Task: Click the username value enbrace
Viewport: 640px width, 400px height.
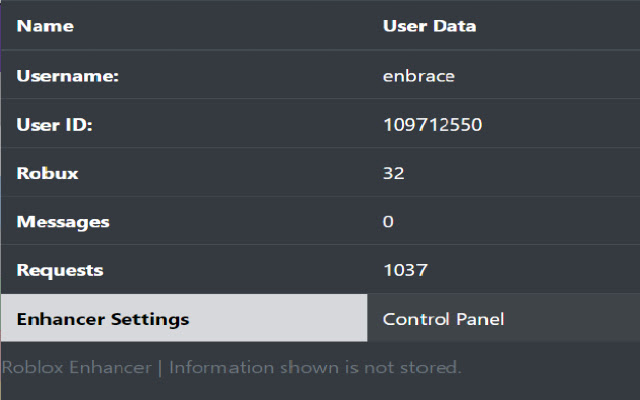Action: click(418, 77)
